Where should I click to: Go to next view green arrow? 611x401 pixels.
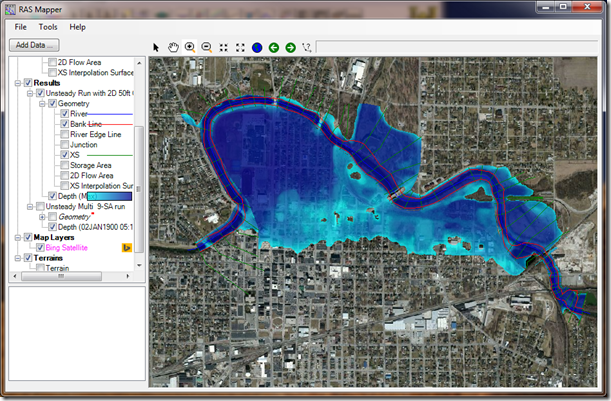point(290,47)
